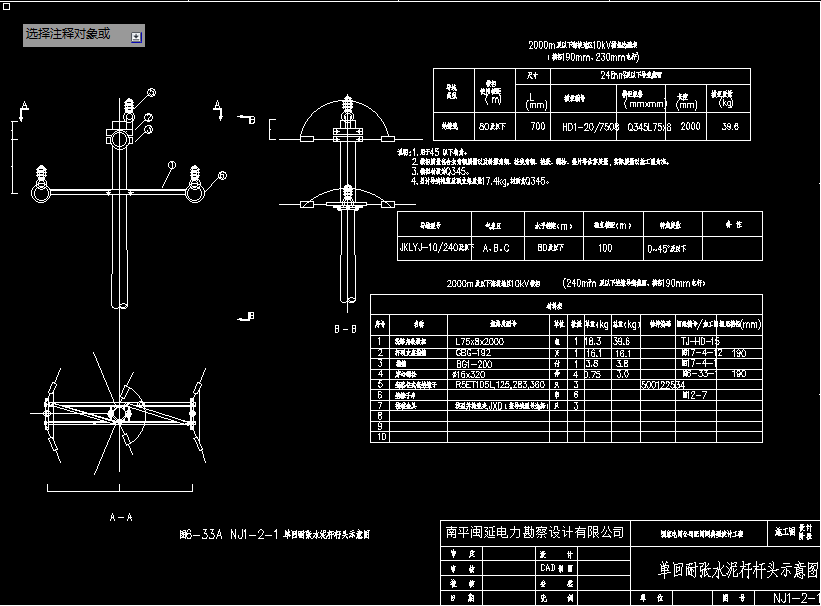The image size is (821, 606).
Task: Select the "500122534" code in the materials table
Action: tap(663, 385)
